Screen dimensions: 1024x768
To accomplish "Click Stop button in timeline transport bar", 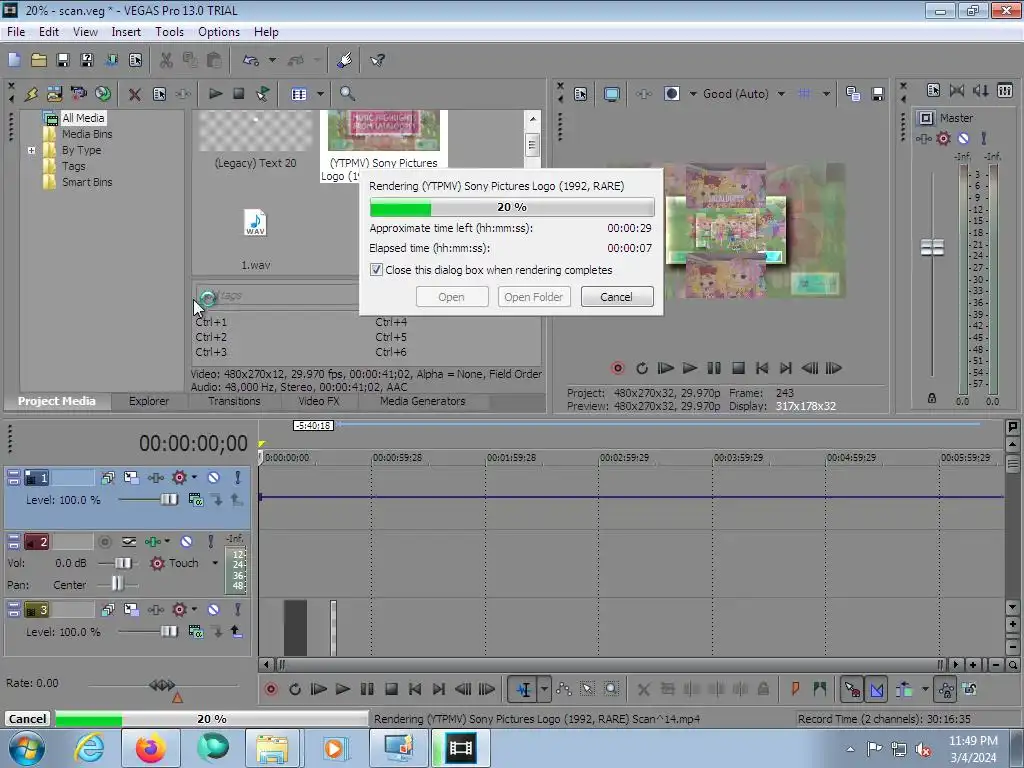I will (391, 689).
